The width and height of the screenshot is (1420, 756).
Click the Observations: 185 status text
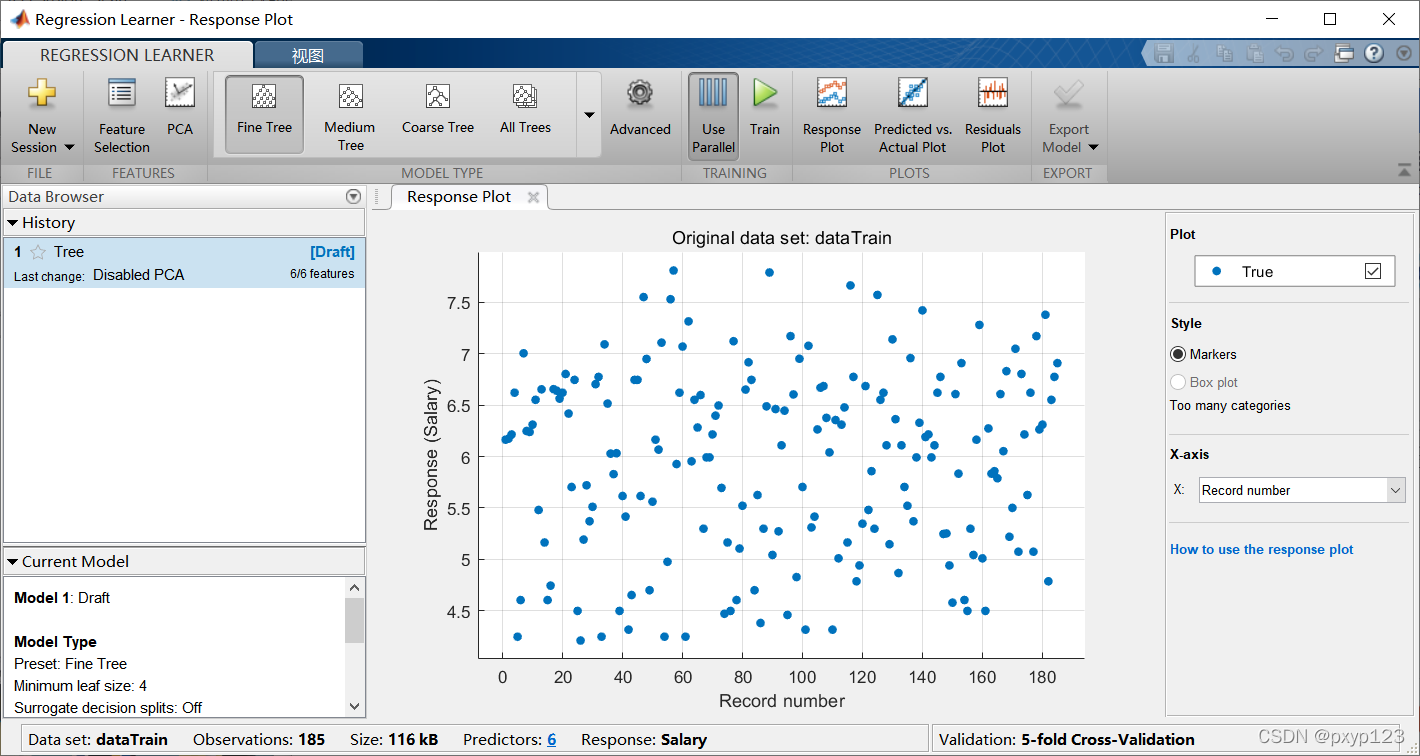[259, 740]
